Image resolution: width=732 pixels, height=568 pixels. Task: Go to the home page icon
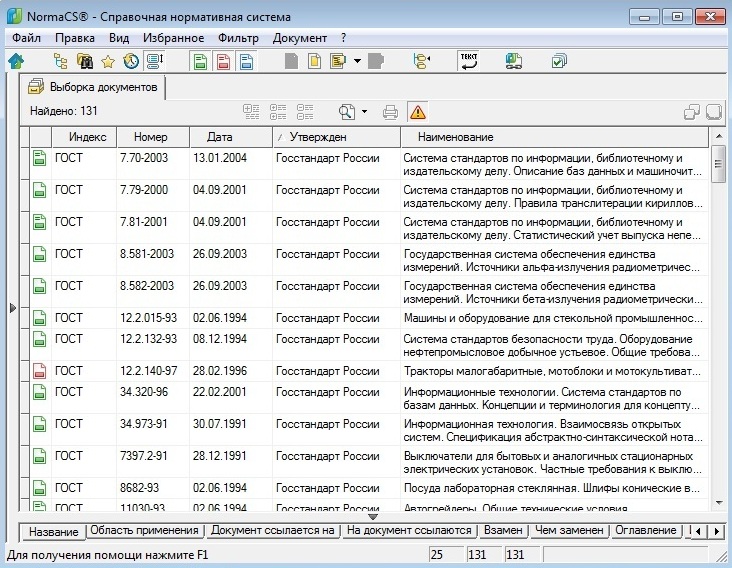[16, 61]
